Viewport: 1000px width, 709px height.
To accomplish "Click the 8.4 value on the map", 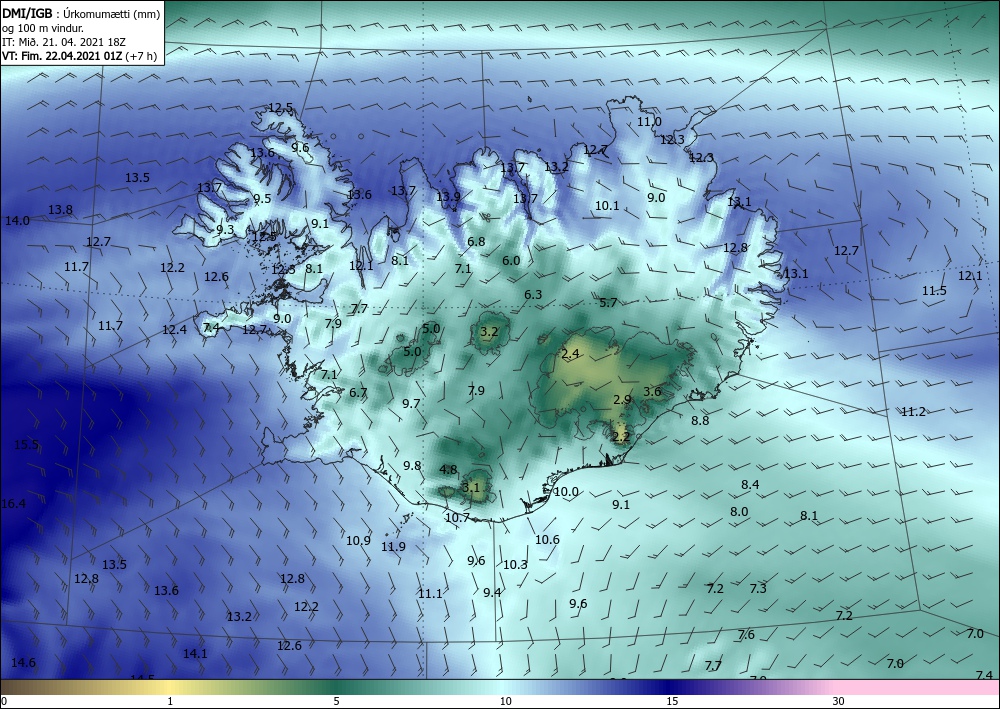I will click(x=750, y=485).
